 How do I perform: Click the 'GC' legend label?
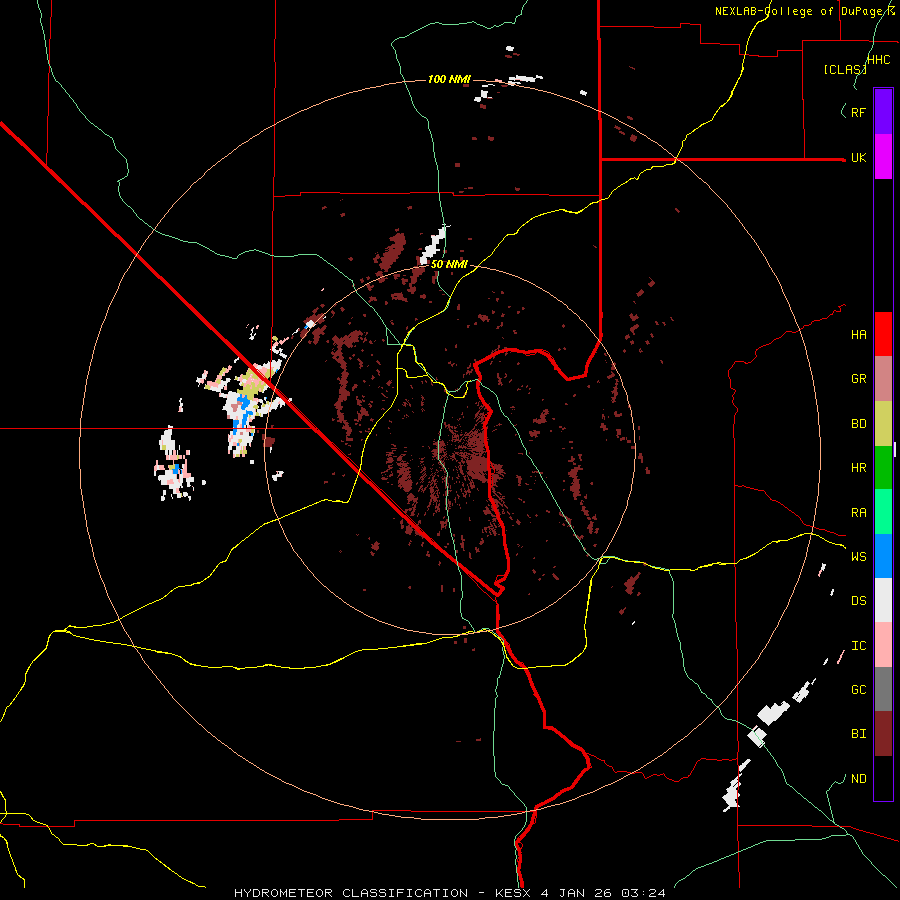point(858,690)
